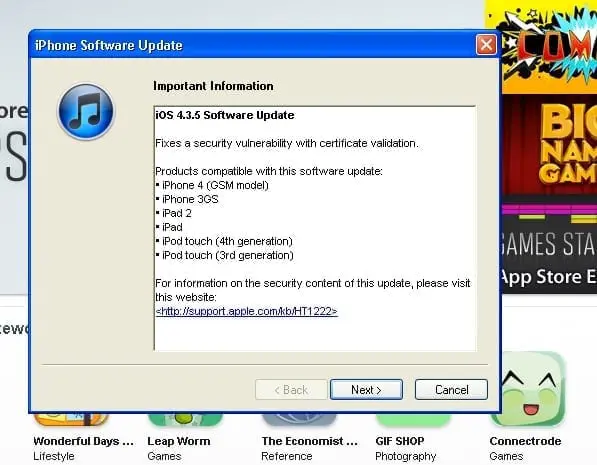Click the iTunes music note icon
Image resolution: width=597 pixels, height=465 pixels.
(86, 112)
